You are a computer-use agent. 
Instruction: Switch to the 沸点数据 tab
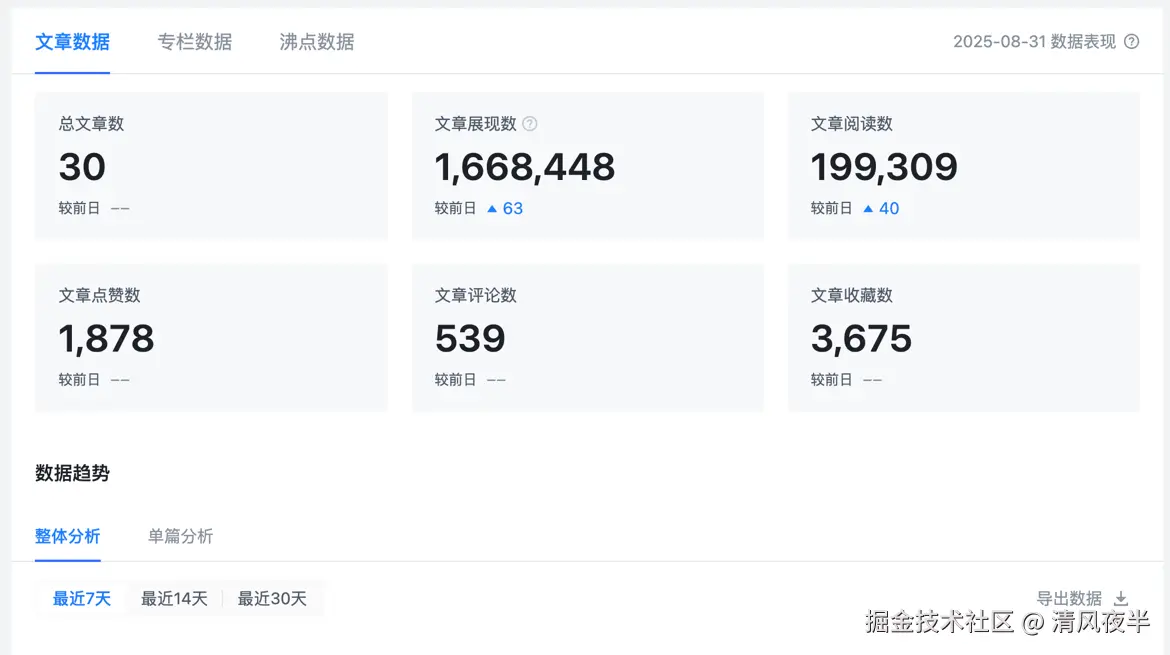tap(315, 42)
